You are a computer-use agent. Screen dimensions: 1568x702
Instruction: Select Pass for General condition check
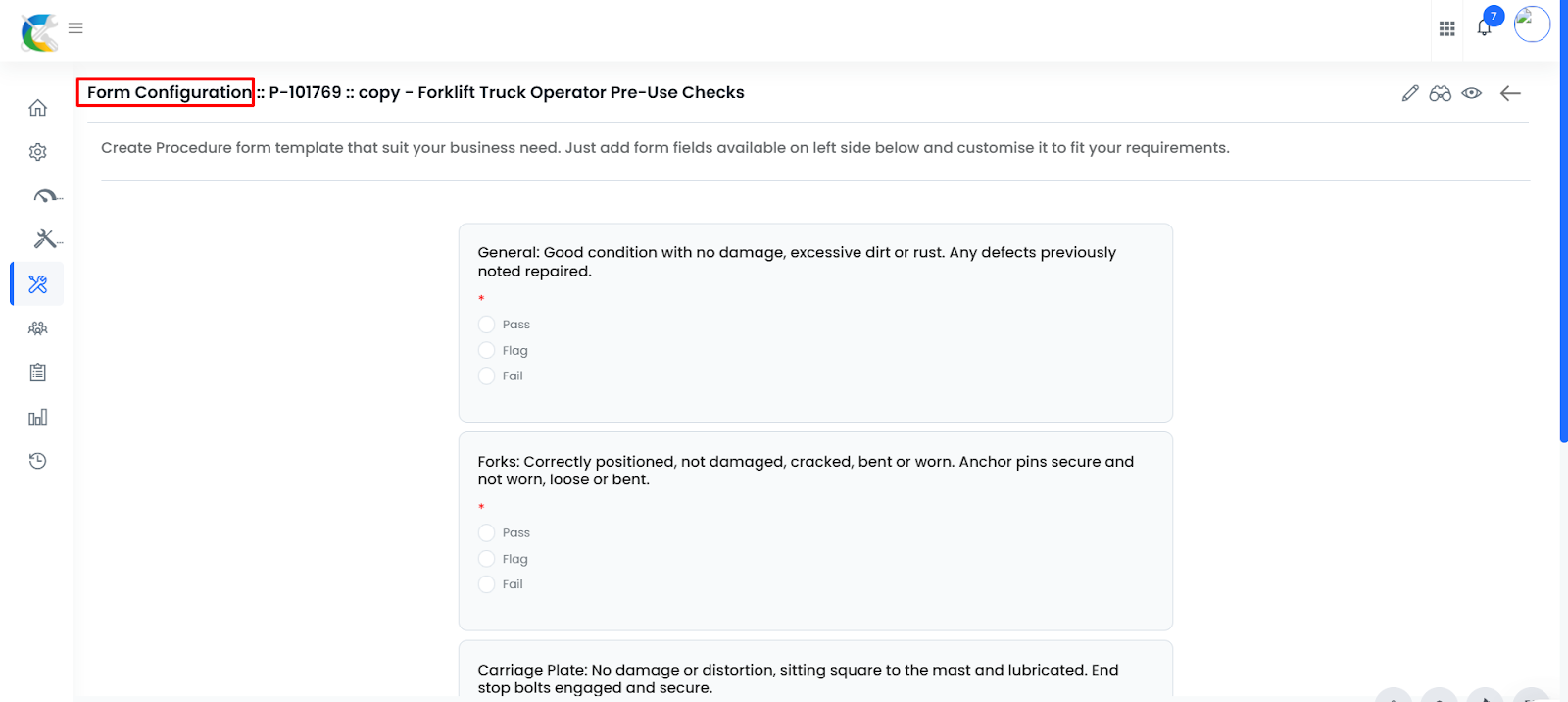pos(486,325)
